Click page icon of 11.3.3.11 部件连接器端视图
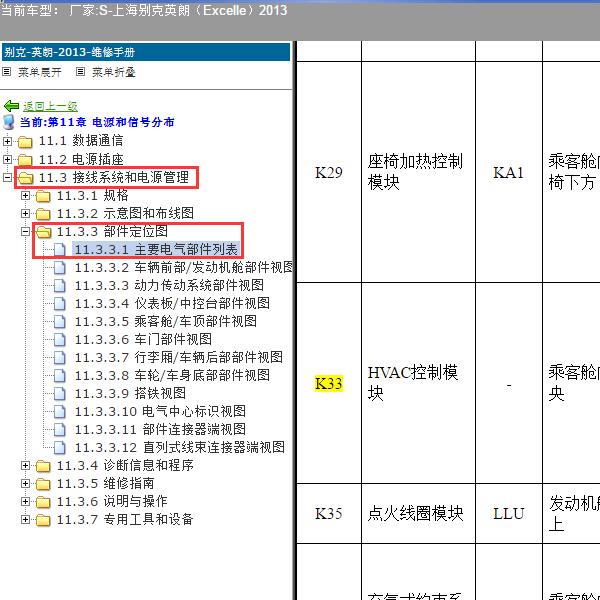This screenshot has height=600, width=600. 60,430
